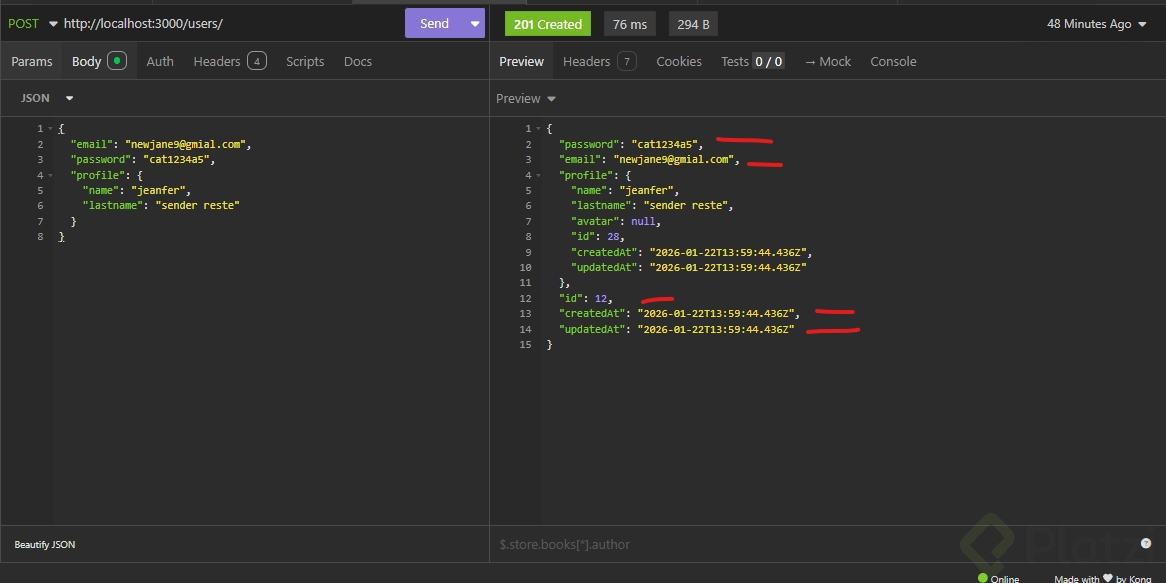Click the green Online status indicator
The width and height of the screenshot is (1166, 583).
(982, 578)
